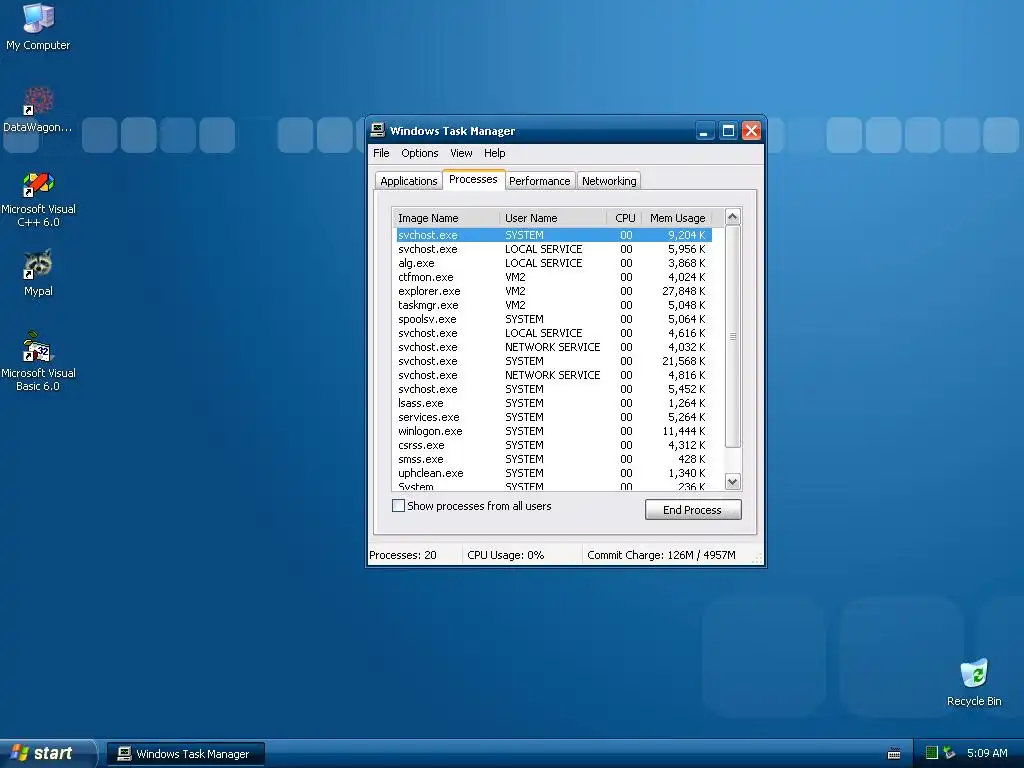Select the lsass.exe process
Image resolution: width=1024 pixels, height=768 pixels.
pyautogui.click(x=554, y=404)
